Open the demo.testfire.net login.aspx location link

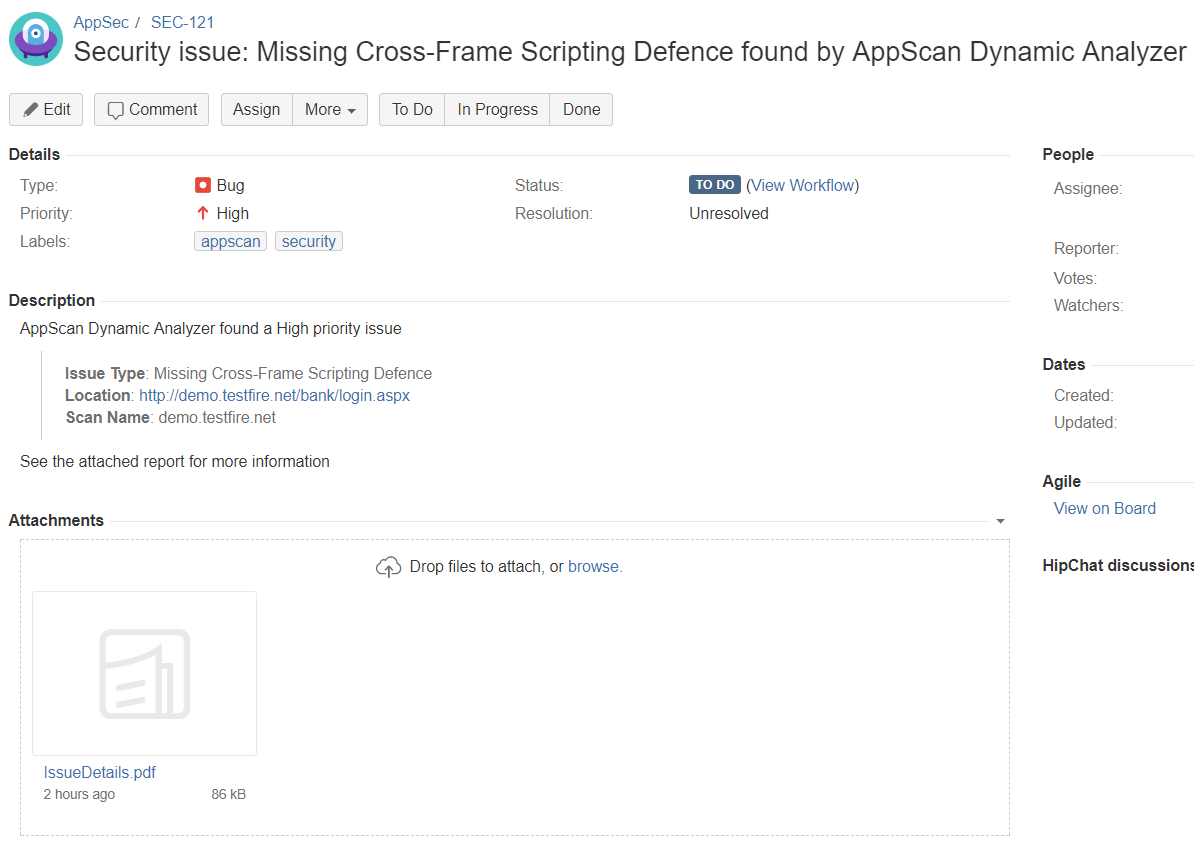pos(274,395)
